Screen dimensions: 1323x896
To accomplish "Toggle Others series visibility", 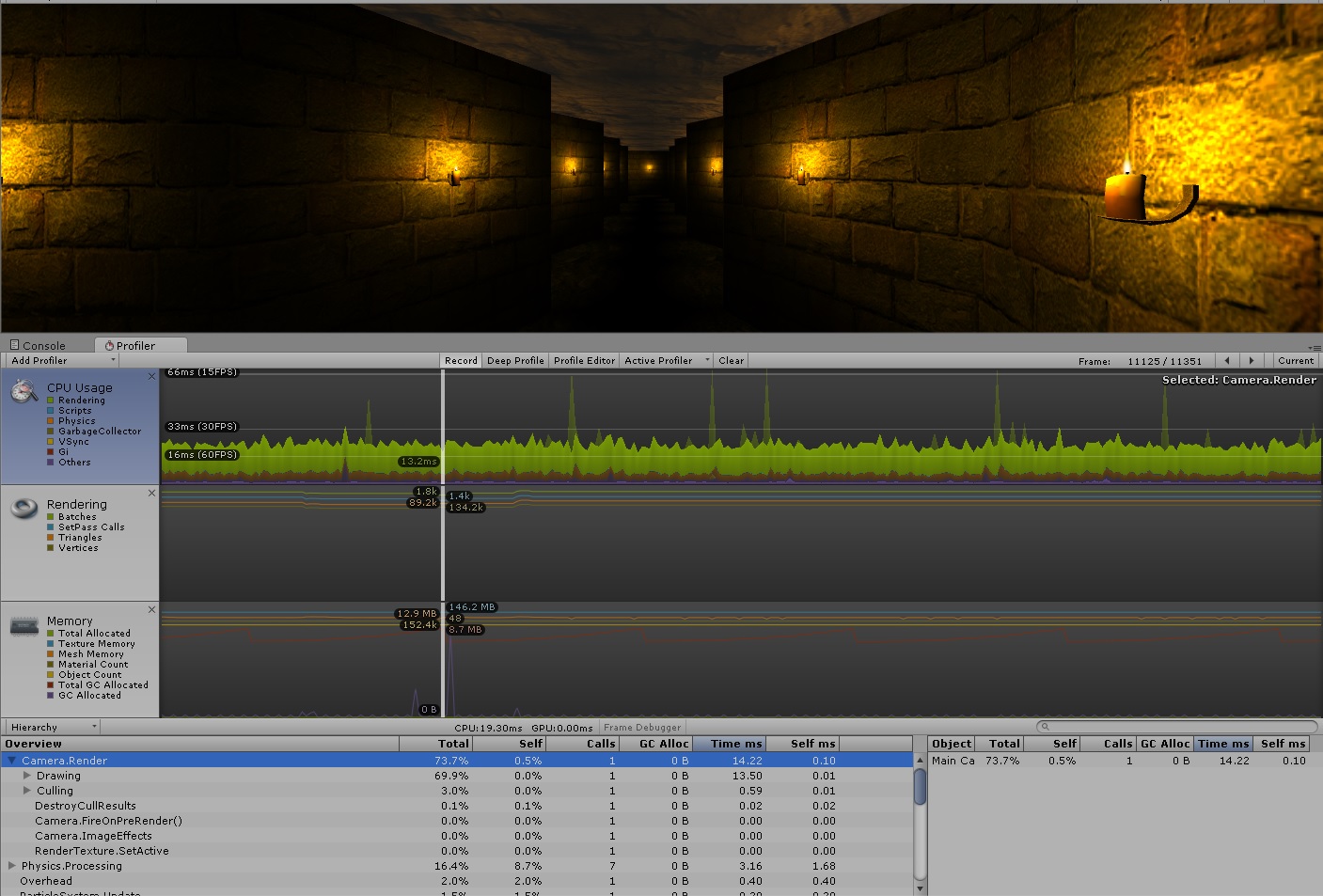I will point(51,463).
